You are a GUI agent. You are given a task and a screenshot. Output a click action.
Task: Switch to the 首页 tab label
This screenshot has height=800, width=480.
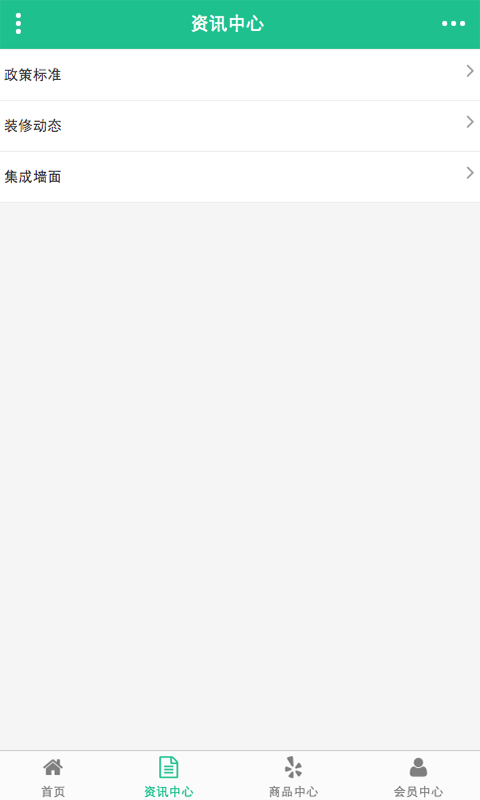pyautogui.click(x=53, y=791)
